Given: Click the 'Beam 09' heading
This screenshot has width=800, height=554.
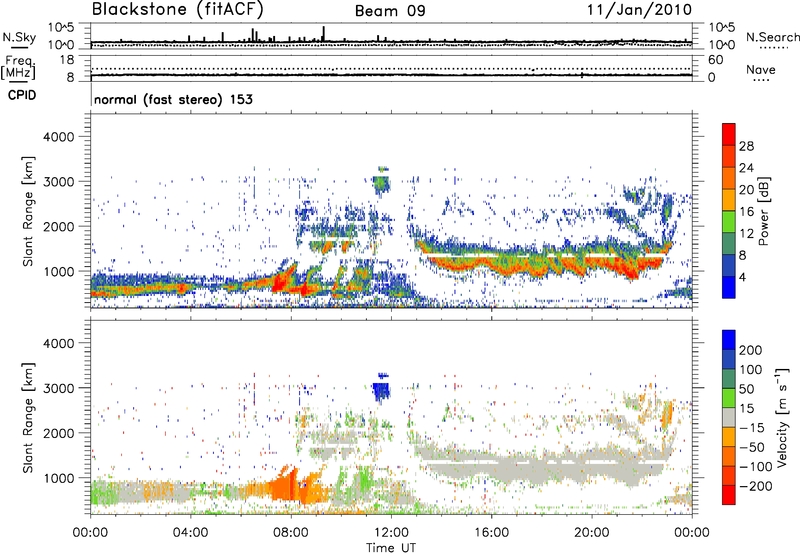Looking at the screenshot, I should (390, 11).
